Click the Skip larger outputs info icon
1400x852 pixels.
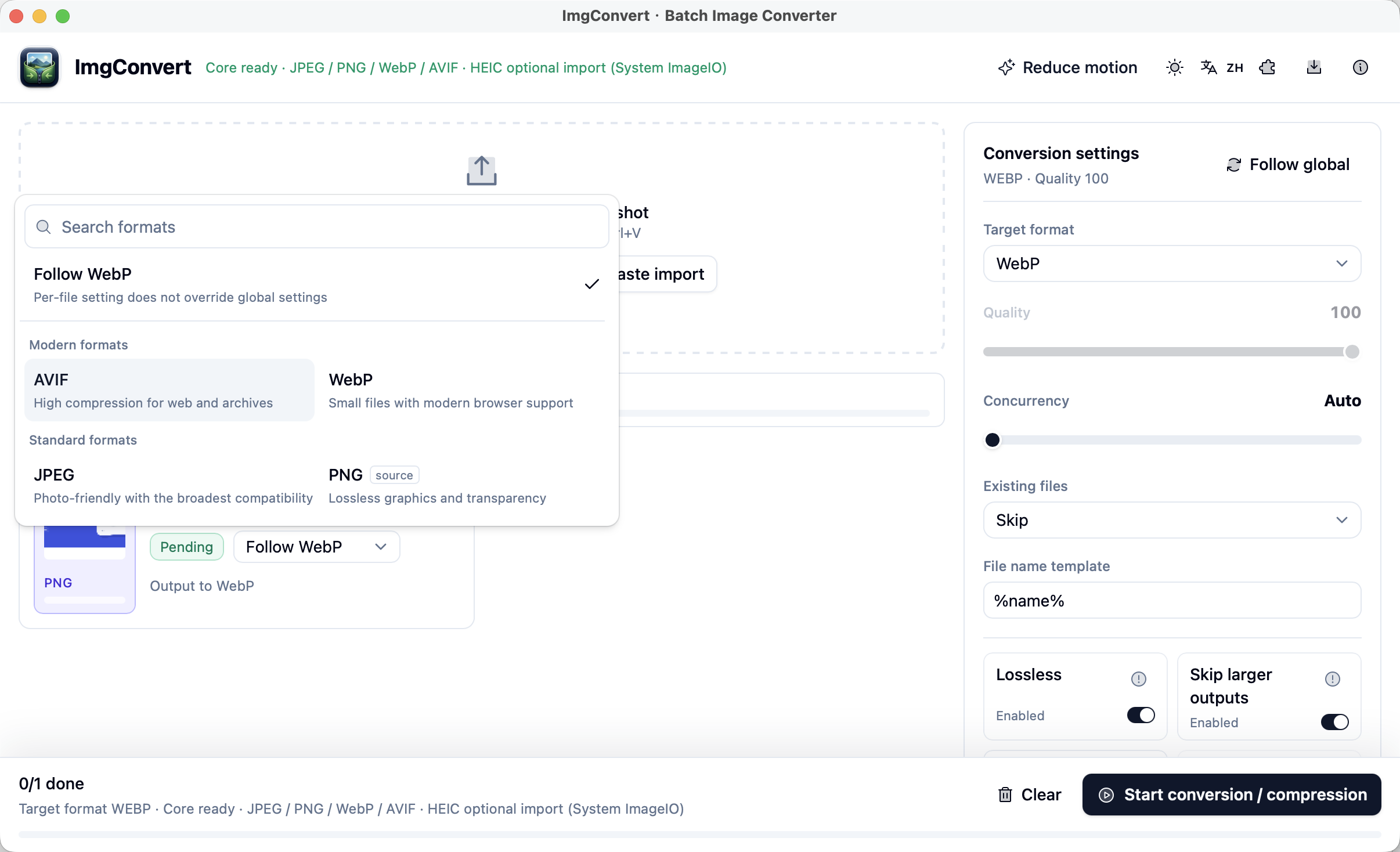(1332, 678)
